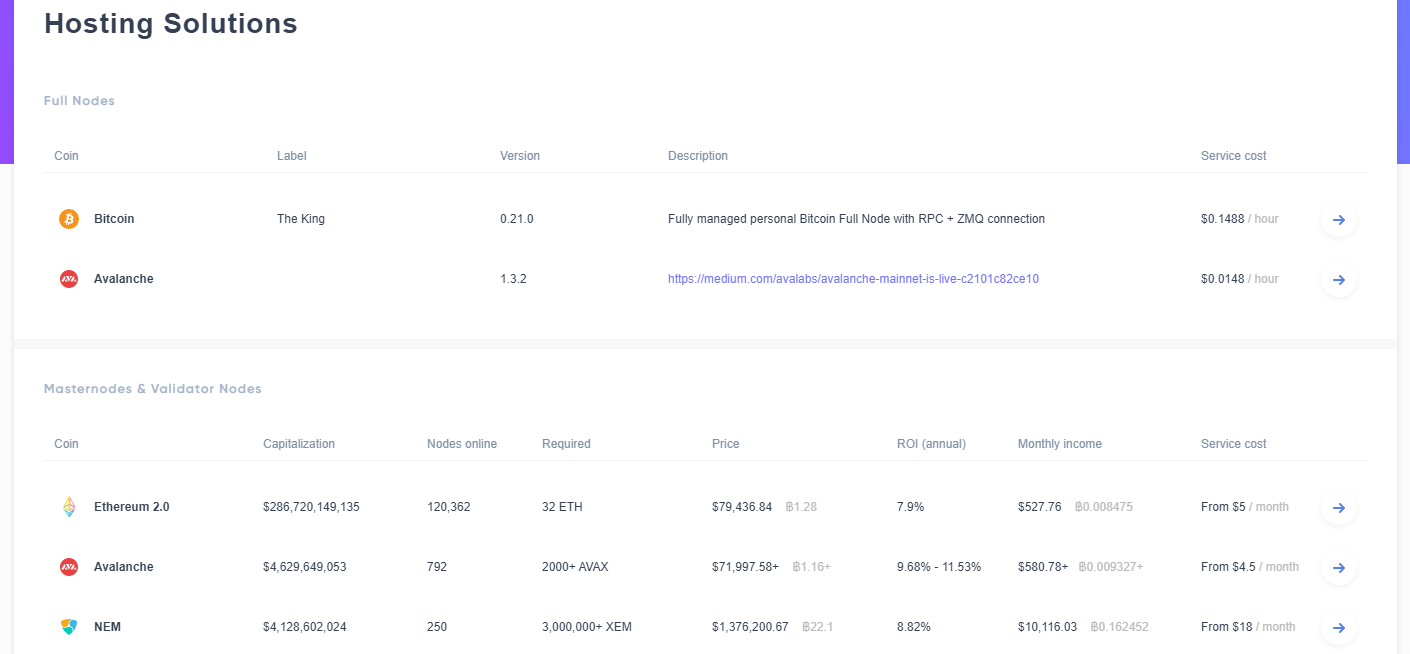Click the 9.68% - 11.53% annual ROI
This screenshot has height=654, width=1410.
click(939, 567)
